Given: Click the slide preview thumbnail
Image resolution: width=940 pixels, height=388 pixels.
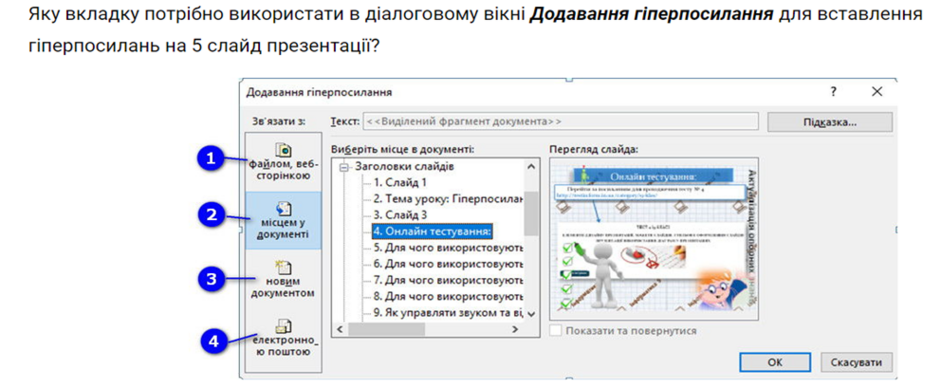Looking at the screenshot, I should pyautogui.click(x=654, y=239).
